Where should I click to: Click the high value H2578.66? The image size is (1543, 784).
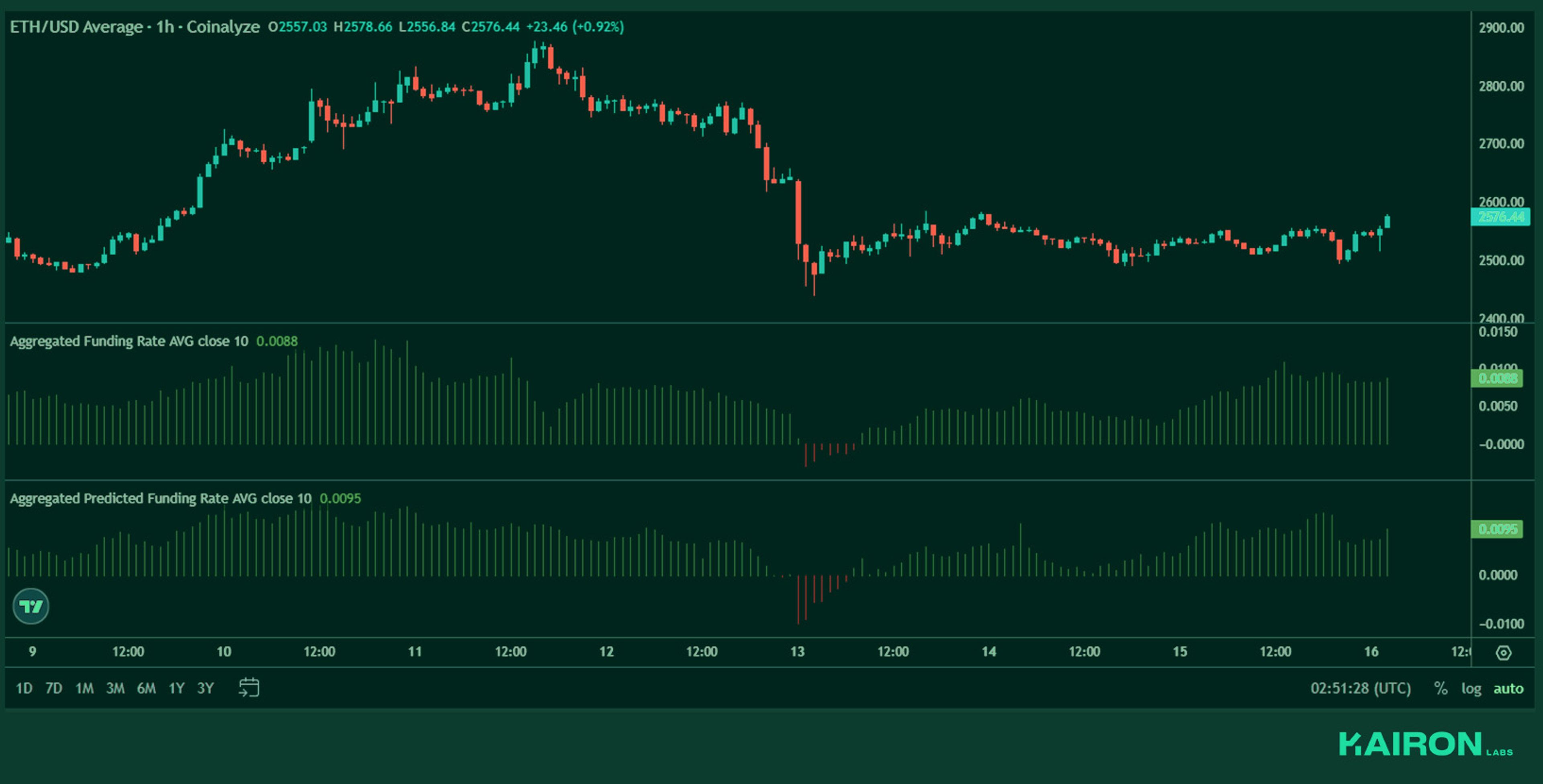pos(363,27)
